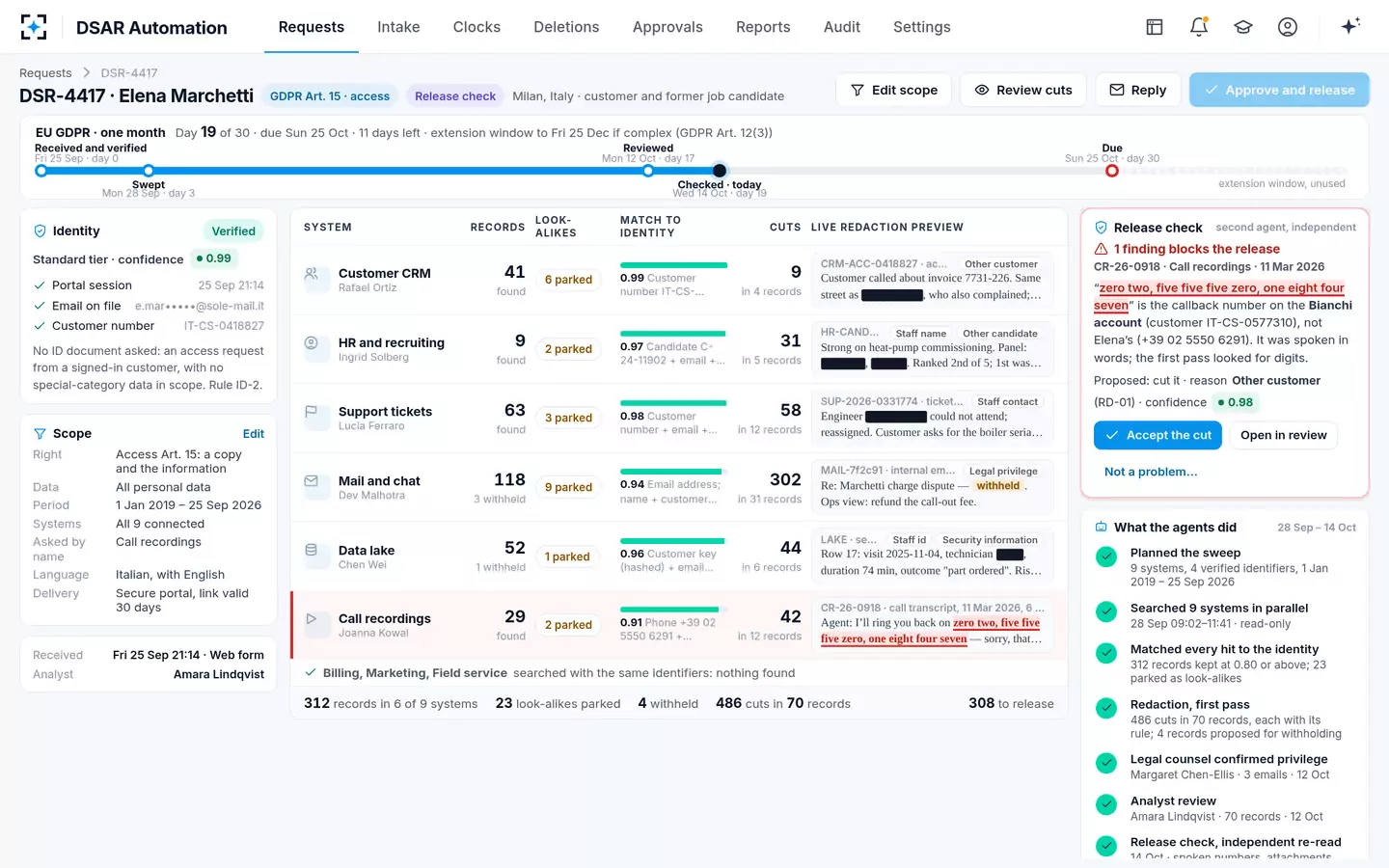Go back to Requests via breadcrumb
This screenshot has width=1389, height=868.
[x=45, y=72]
